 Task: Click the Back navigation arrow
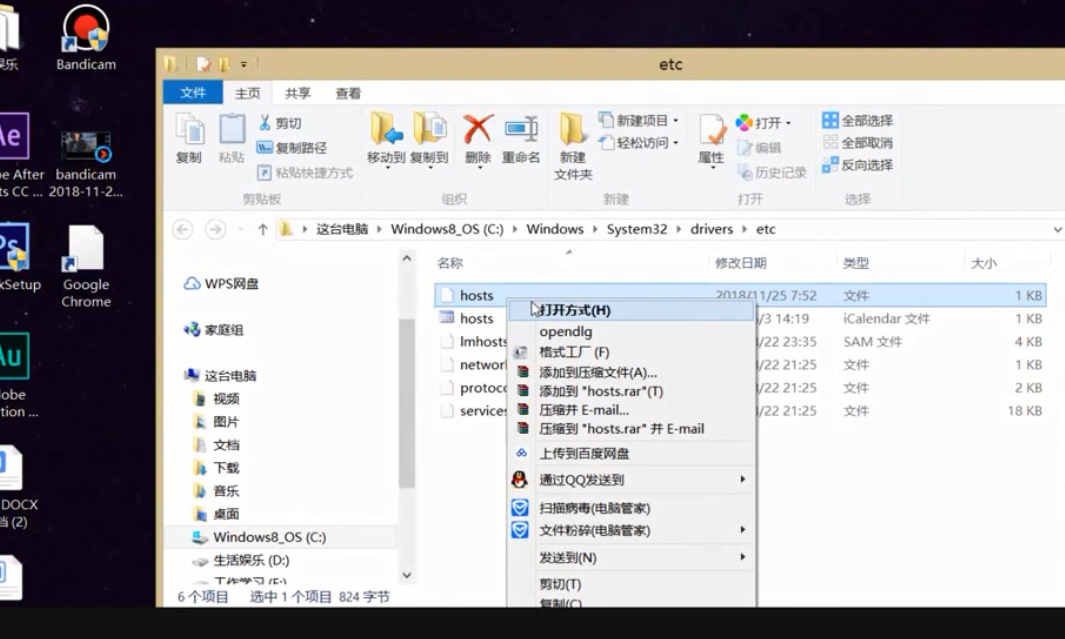point(182,230)
